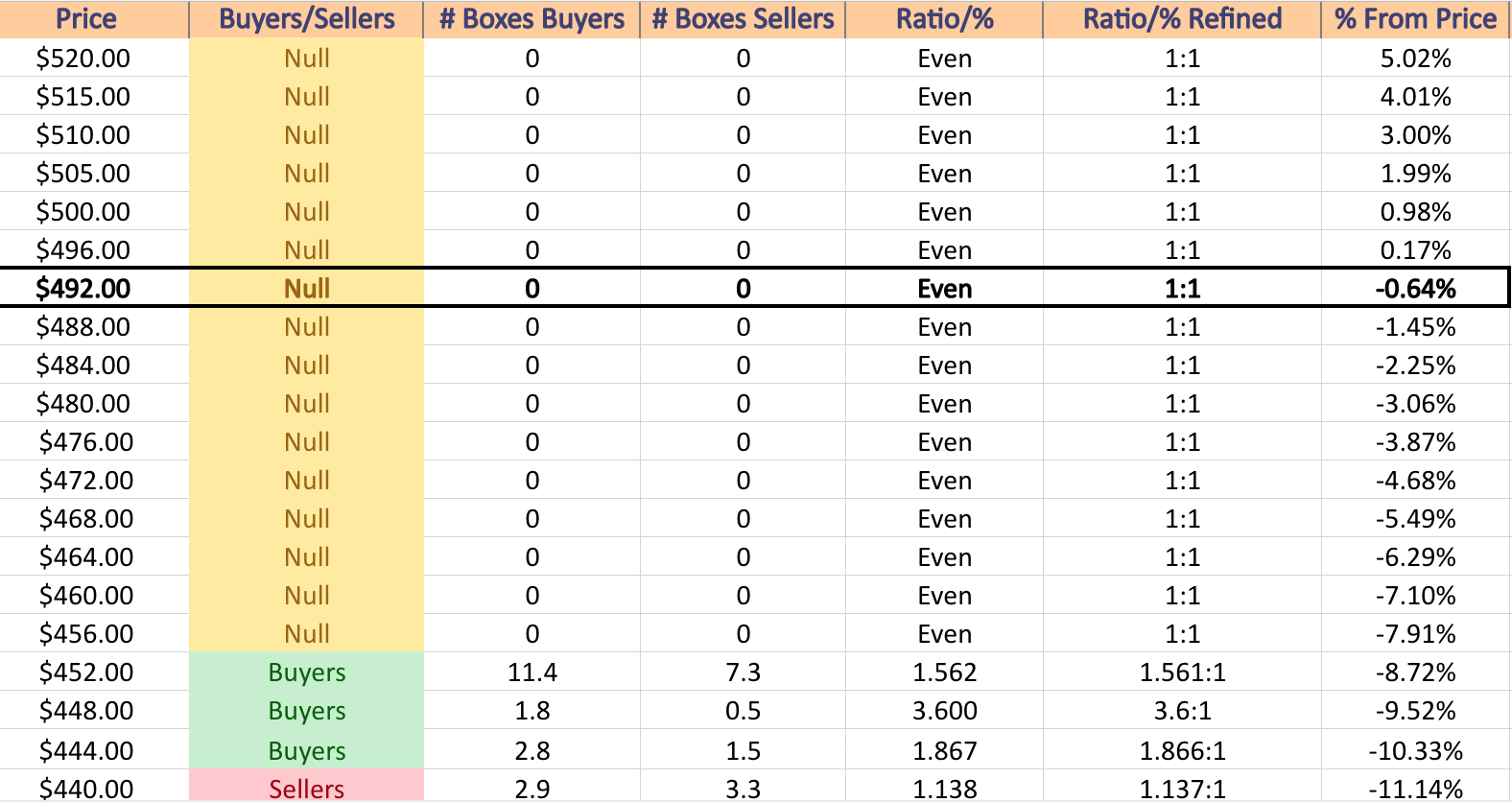
Task: Click the 1.138 ratio value
Action: point(944,789)
